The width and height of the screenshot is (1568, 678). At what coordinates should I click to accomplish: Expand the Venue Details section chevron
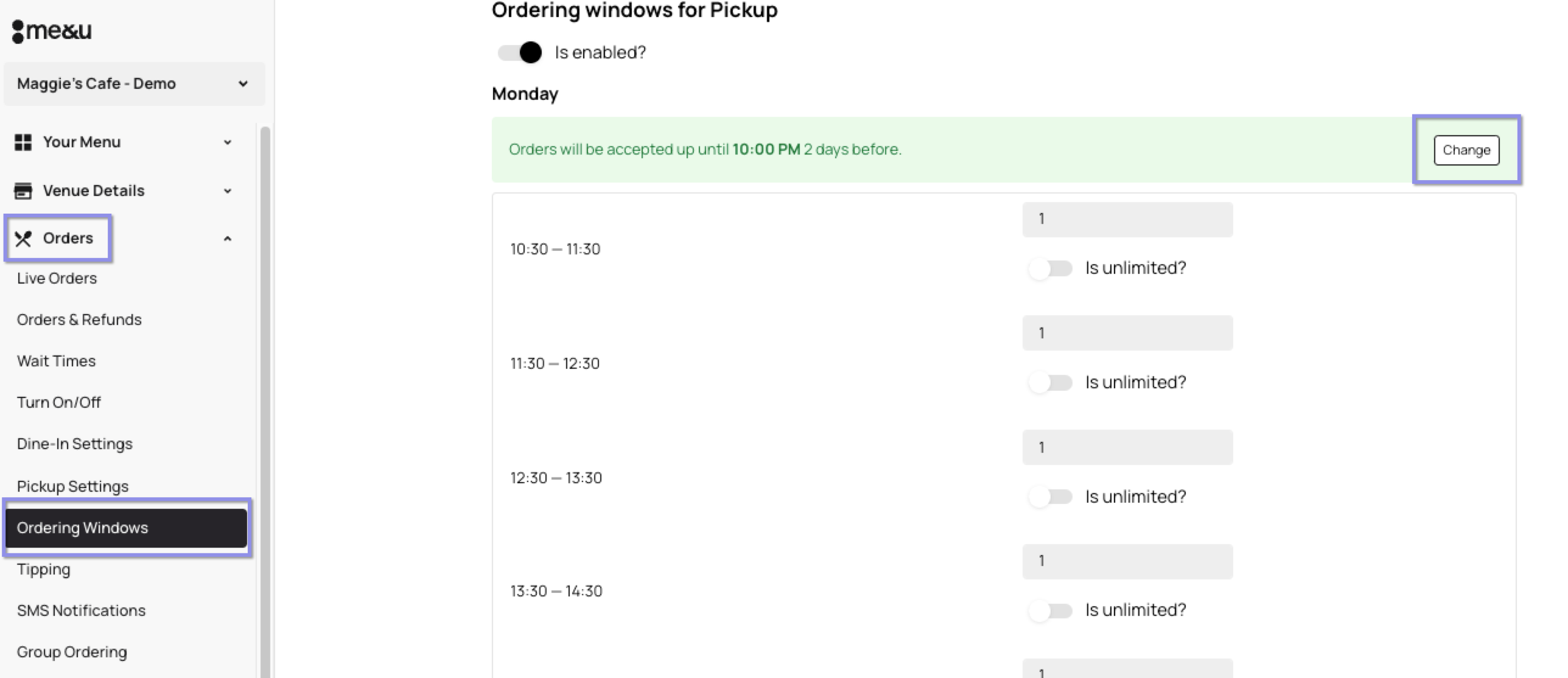pos(228,191)
